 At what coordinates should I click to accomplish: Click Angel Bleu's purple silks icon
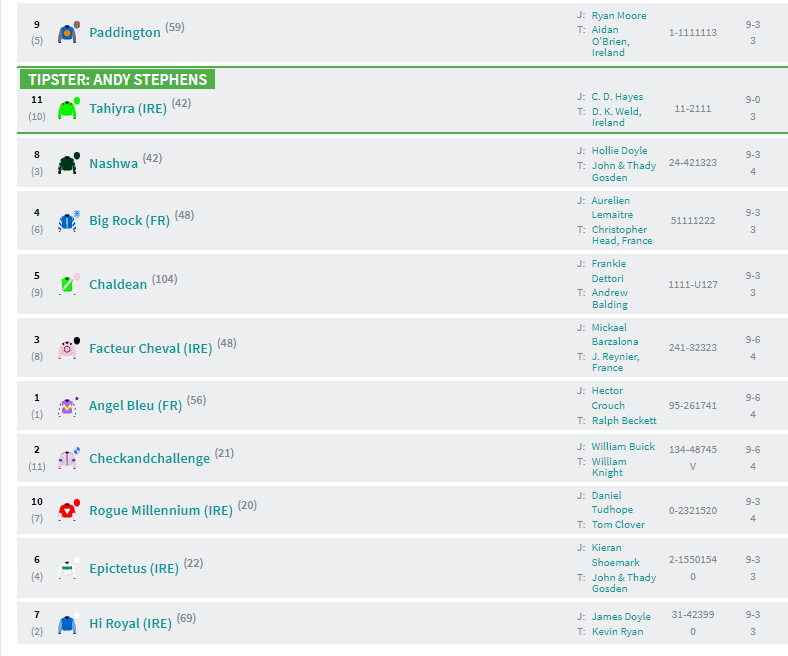click(x=69, y=406)
